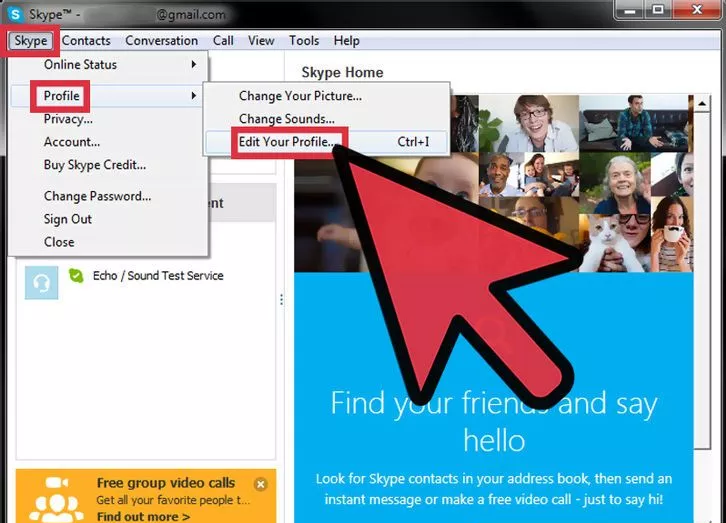
Task: Click the Skype logo icon in title bar
Action: [16, 15]
